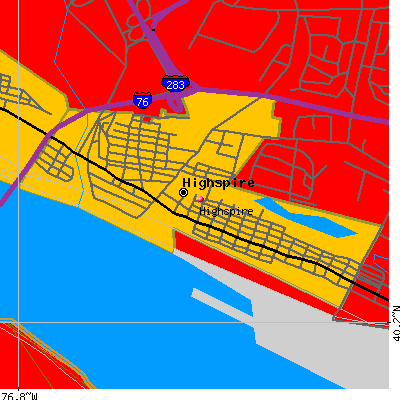Viewport: 400px width, 400px height.
Task: Click the Interstate 283 highway shield
Action: pyautogui.click(x=175, y=84)
